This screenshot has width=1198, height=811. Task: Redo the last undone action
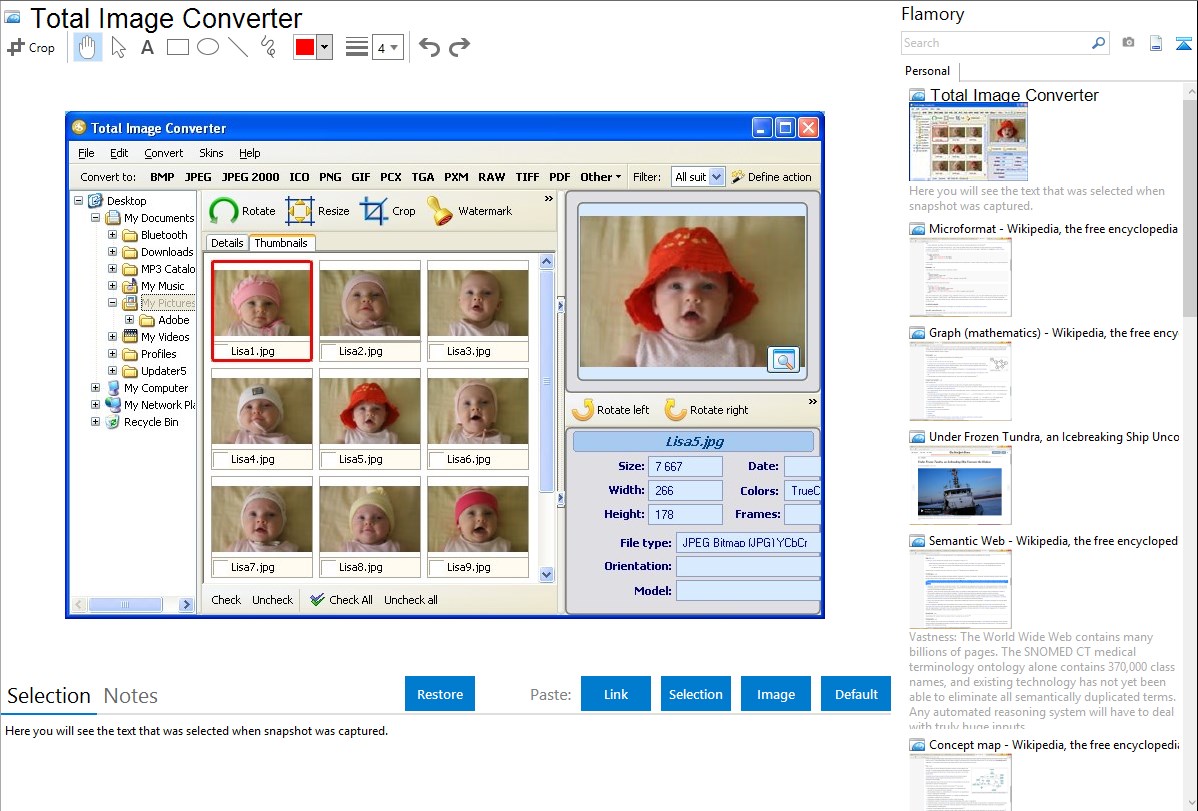tap(459, 47)
